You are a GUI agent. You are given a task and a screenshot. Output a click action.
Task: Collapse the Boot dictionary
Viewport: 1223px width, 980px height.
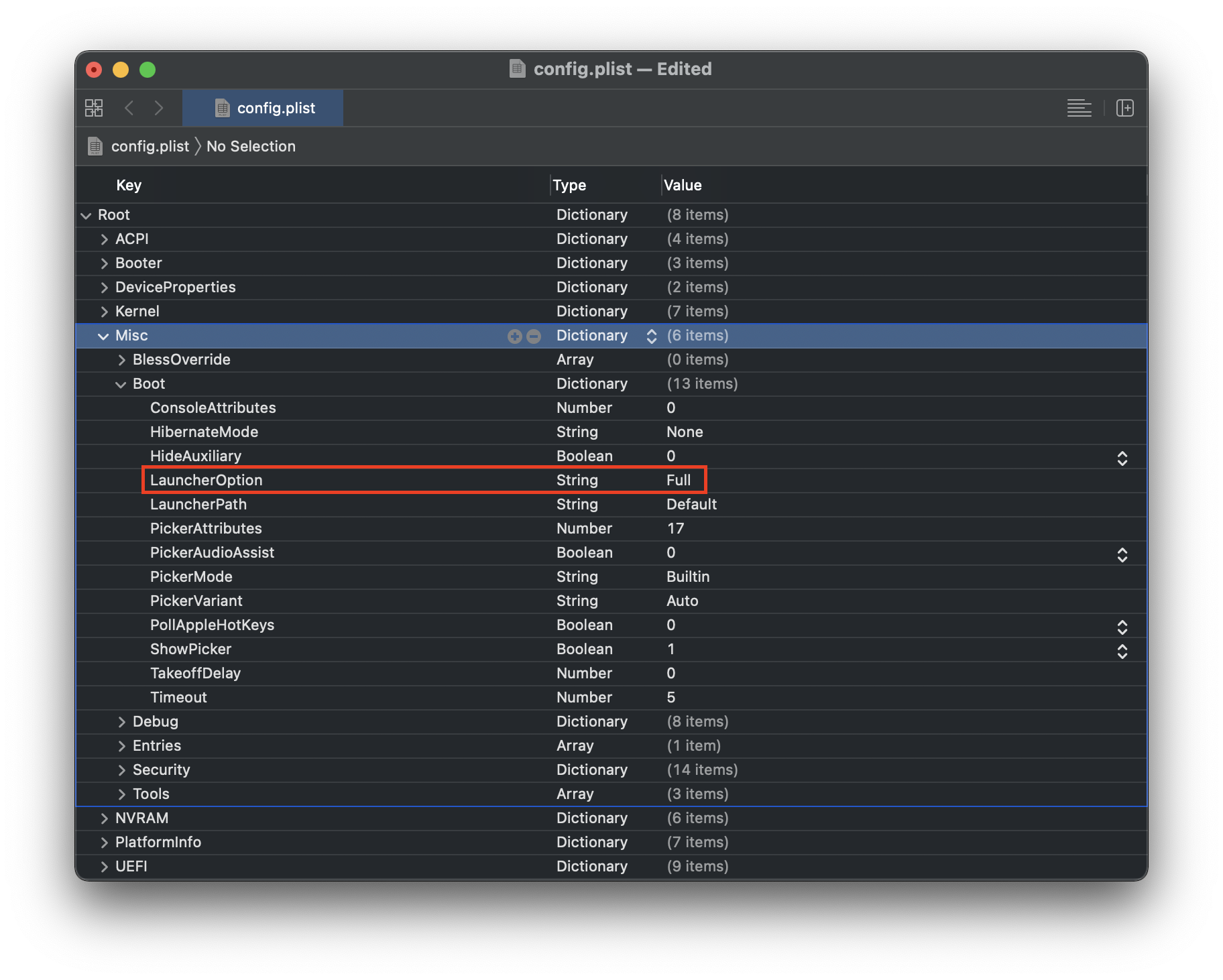(121, 384)
